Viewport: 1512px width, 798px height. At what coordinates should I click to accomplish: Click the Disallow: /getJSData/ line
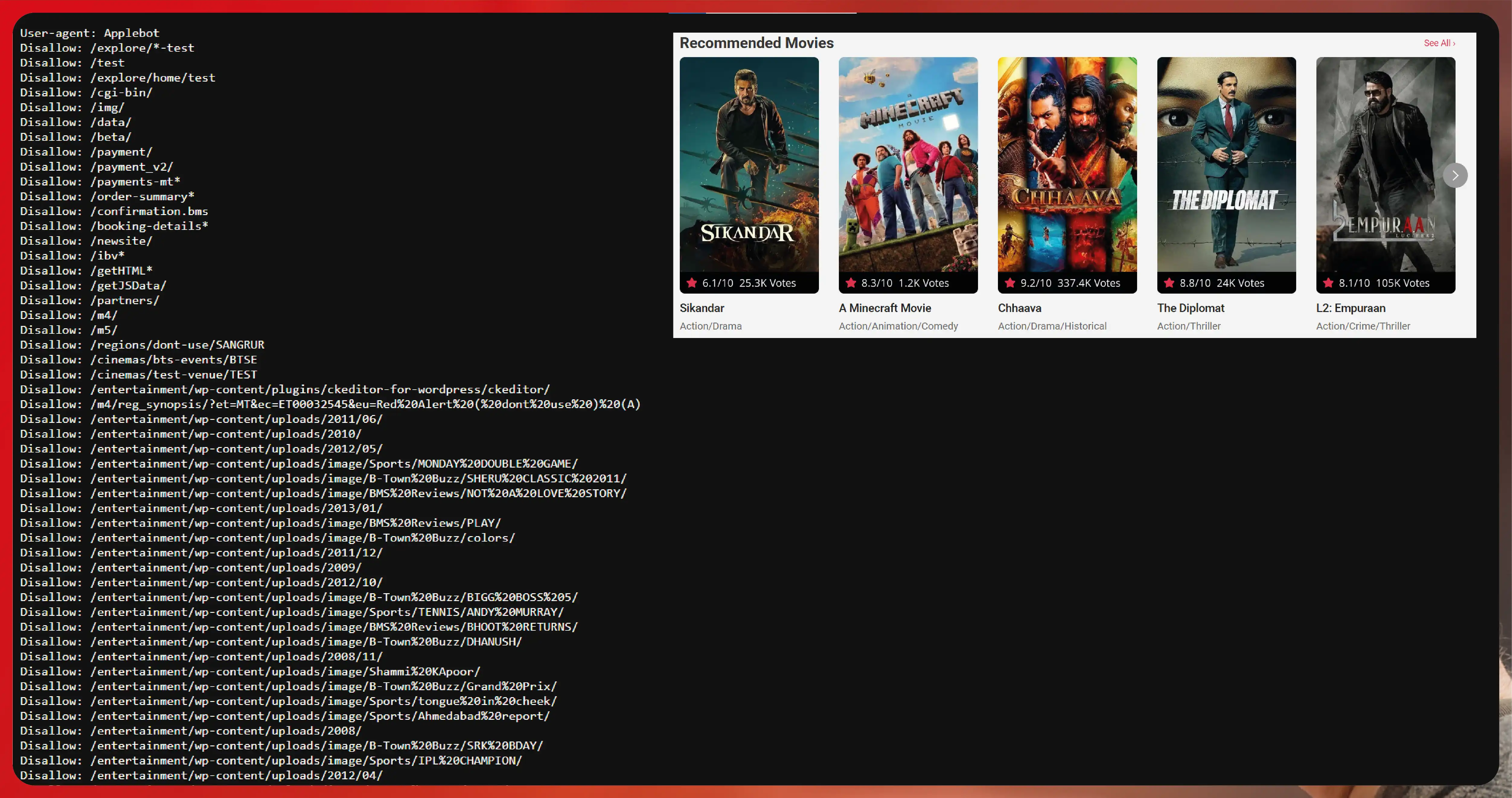[x=93, y=285]
